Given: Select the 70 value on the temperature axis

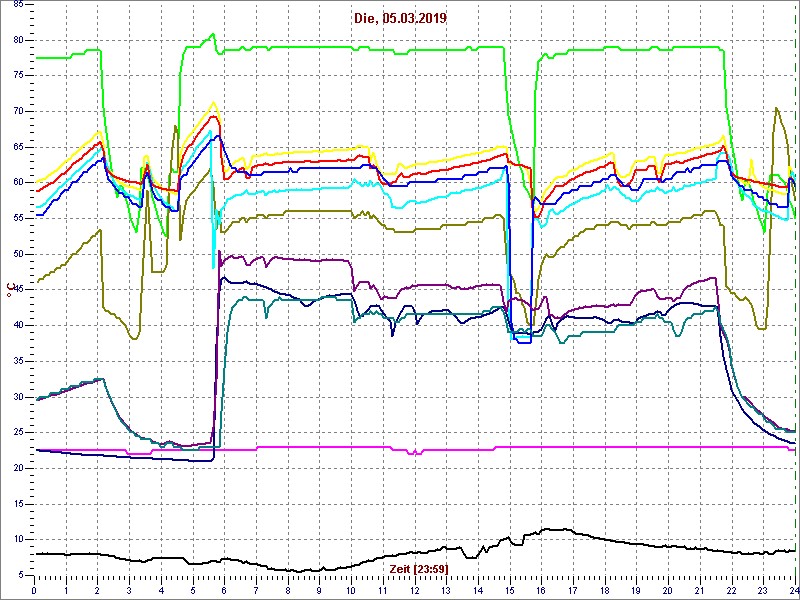Looking at the screenshot, I should pyautogui.click(x=17, y=112).
